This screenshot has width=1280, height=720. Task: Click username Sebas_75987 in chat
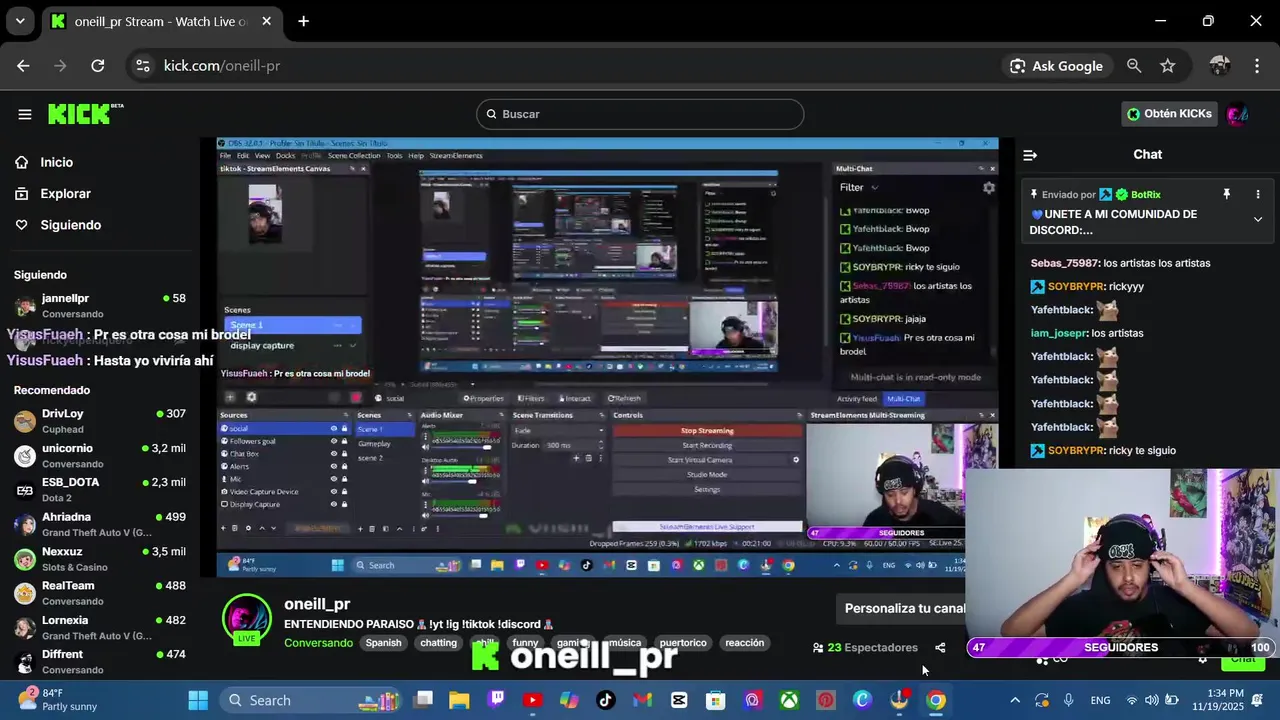click(x=1064, y=263)
